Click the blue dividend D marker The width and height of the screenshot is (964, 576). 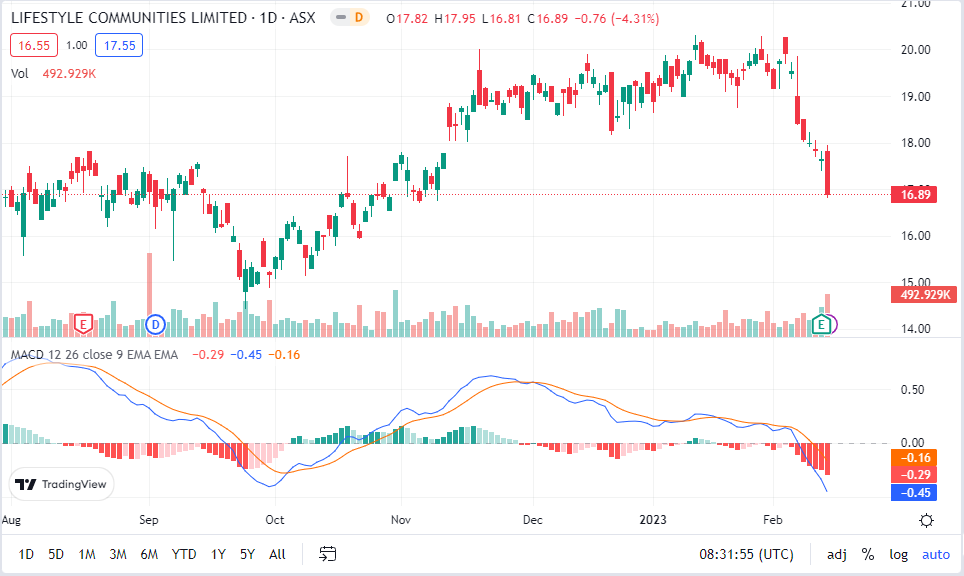click(155, 323)
